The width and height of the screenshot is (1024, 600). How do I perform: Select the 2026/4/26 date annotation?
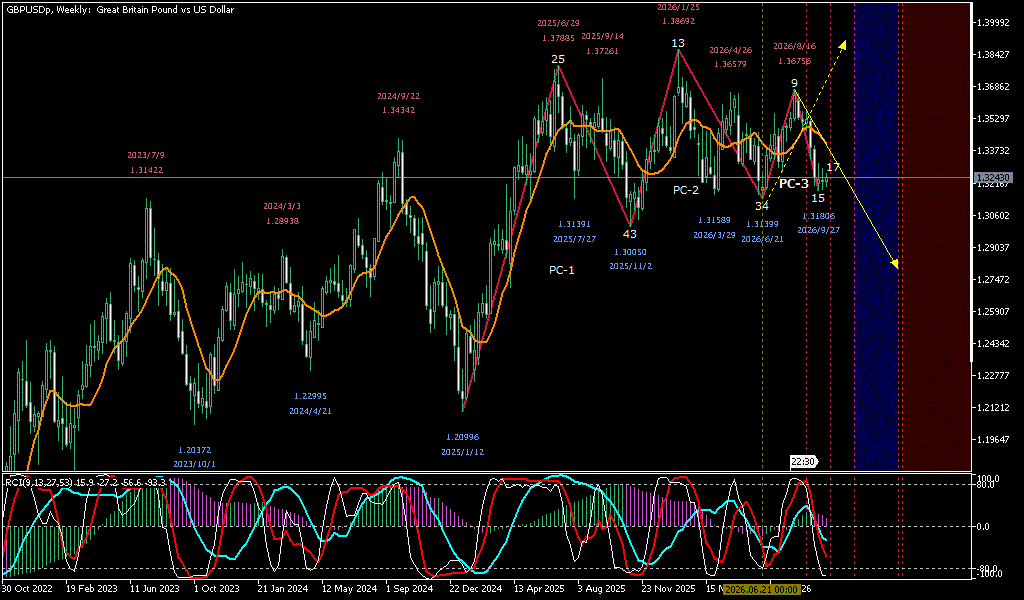pyautogui.click(x=730, y=50)
